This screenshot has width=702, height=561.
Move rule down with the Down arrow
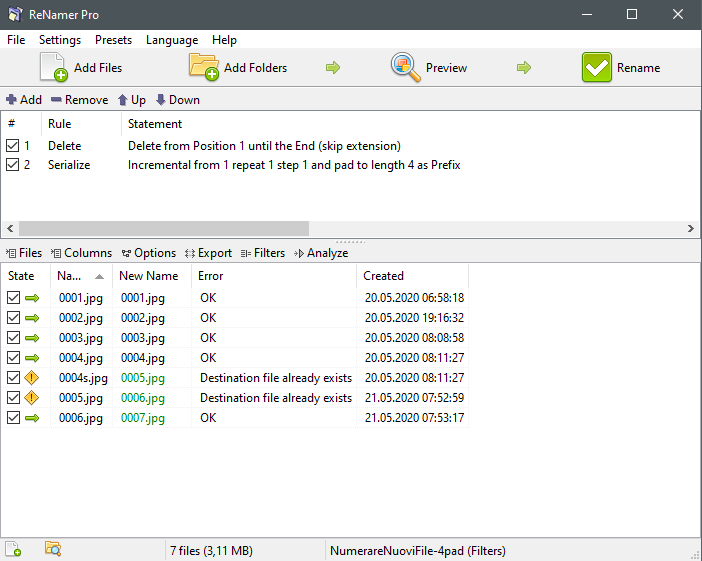pyautogui.click(x=161, y=100)
